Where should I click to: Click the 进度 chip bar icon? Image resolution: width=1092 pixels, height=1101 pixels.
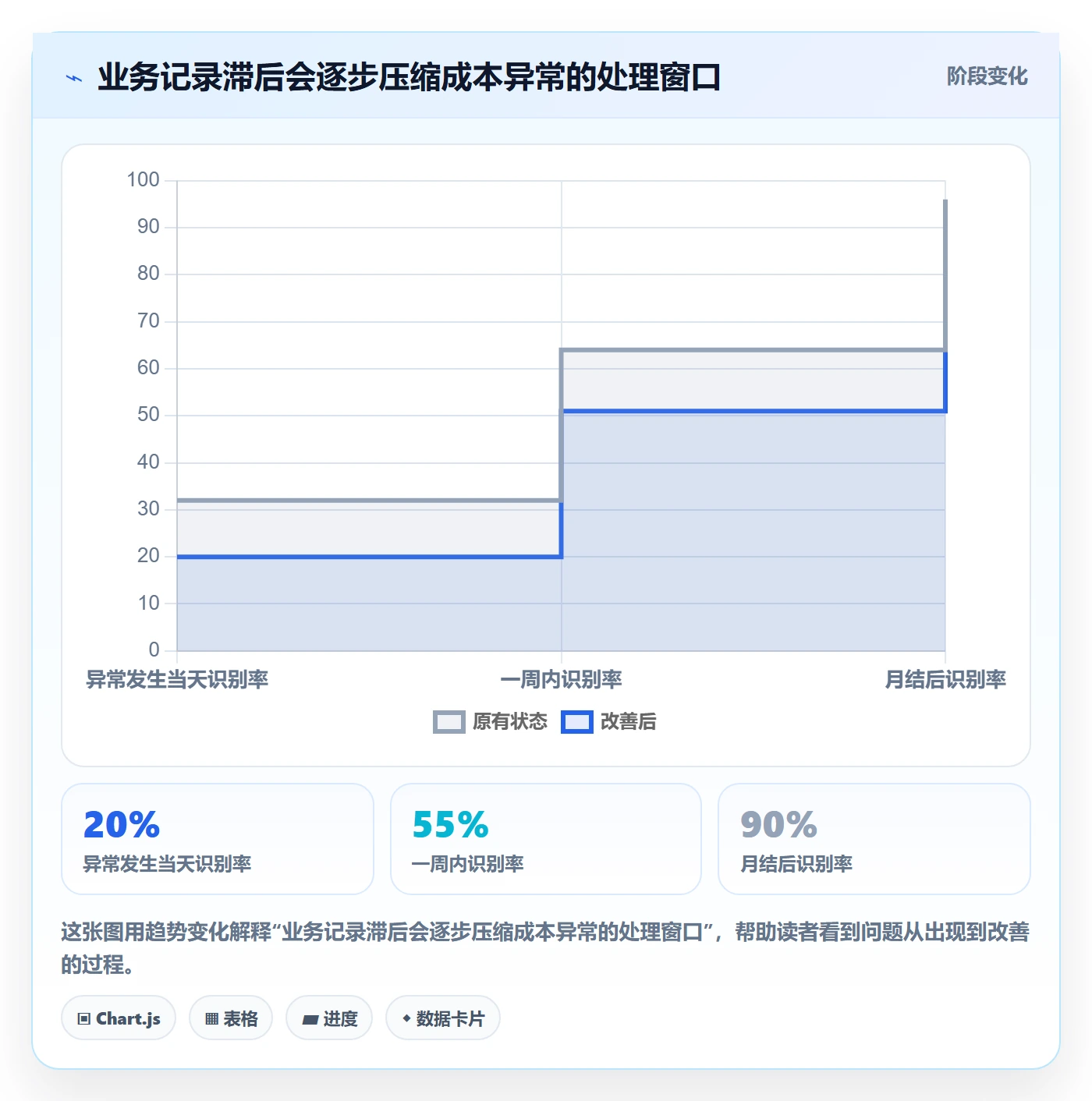point(310,1019)
